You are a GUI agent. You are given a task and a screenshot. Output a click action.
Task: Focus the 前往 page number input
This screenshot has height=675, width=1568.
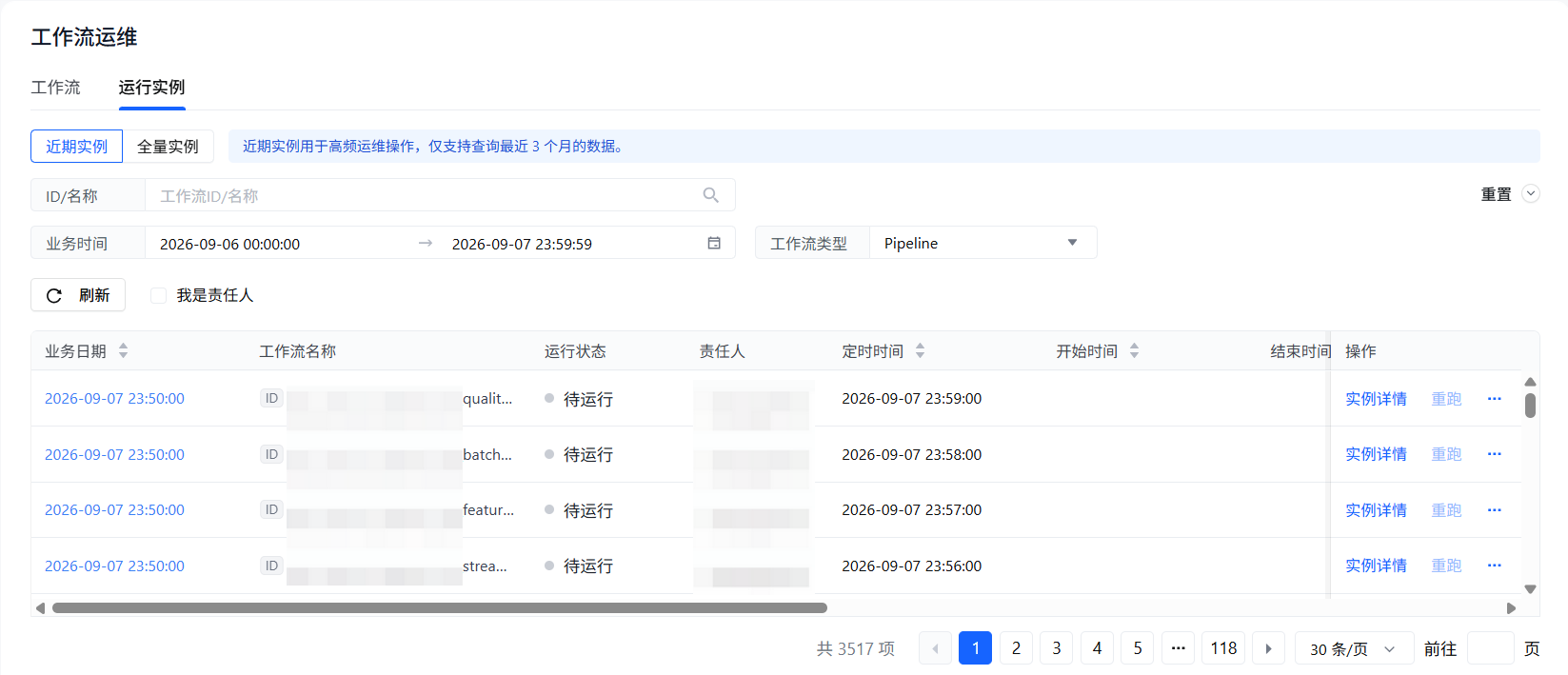click(1490, 648)
